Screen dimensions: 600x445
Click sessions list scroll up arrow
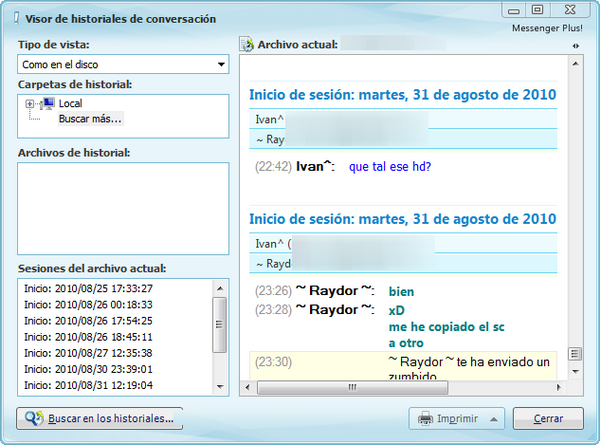[220, 288]
